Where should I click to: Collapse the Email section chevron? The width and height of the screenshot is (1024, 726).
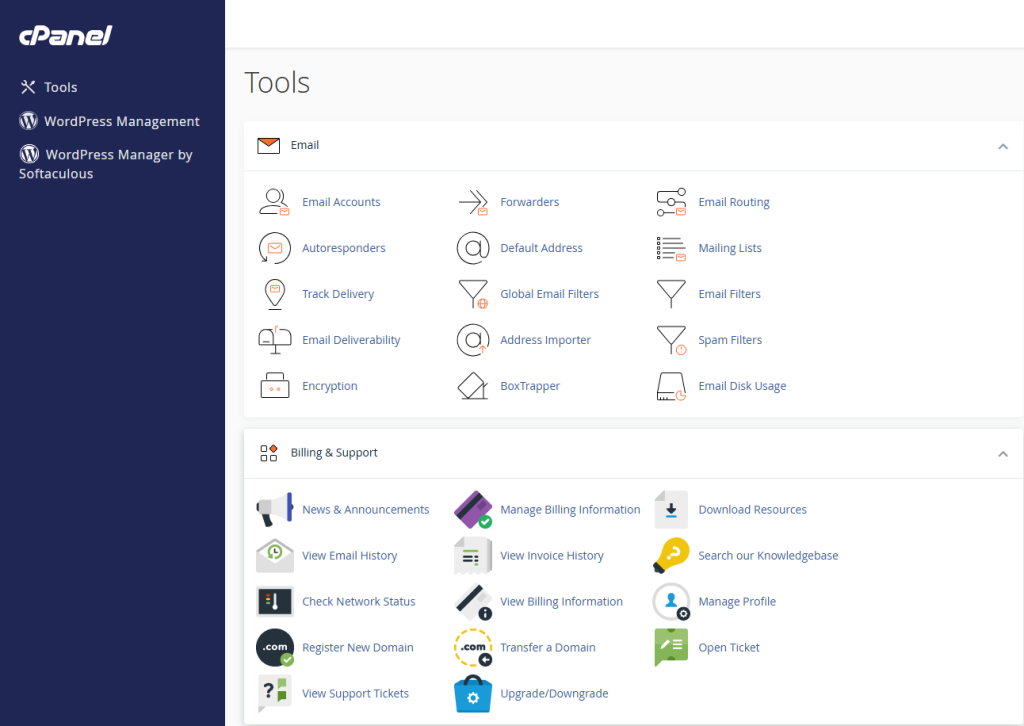pos(1002,146)
